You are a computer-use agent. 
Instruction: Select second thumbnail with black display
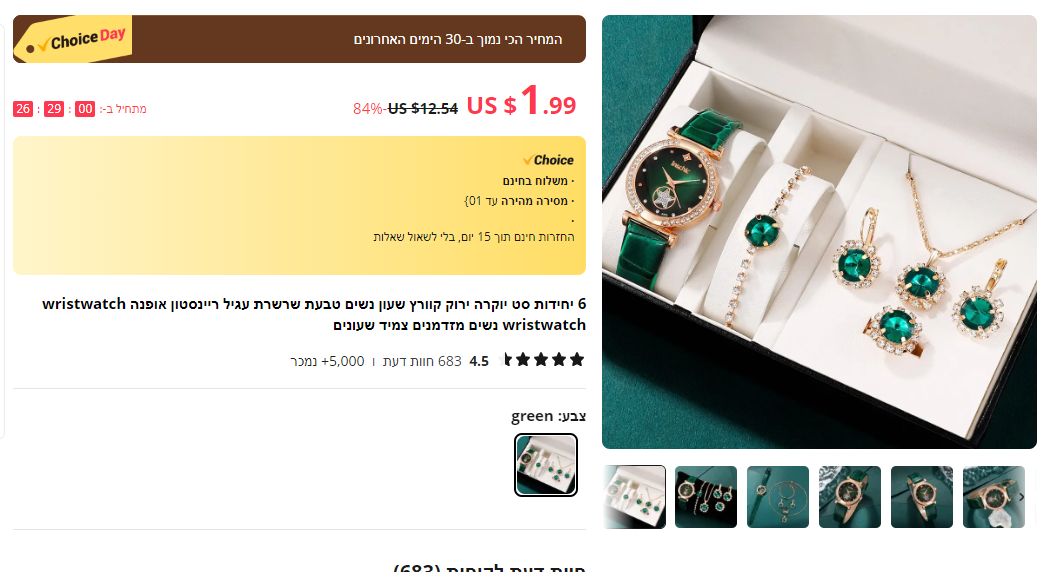(706, 497)
